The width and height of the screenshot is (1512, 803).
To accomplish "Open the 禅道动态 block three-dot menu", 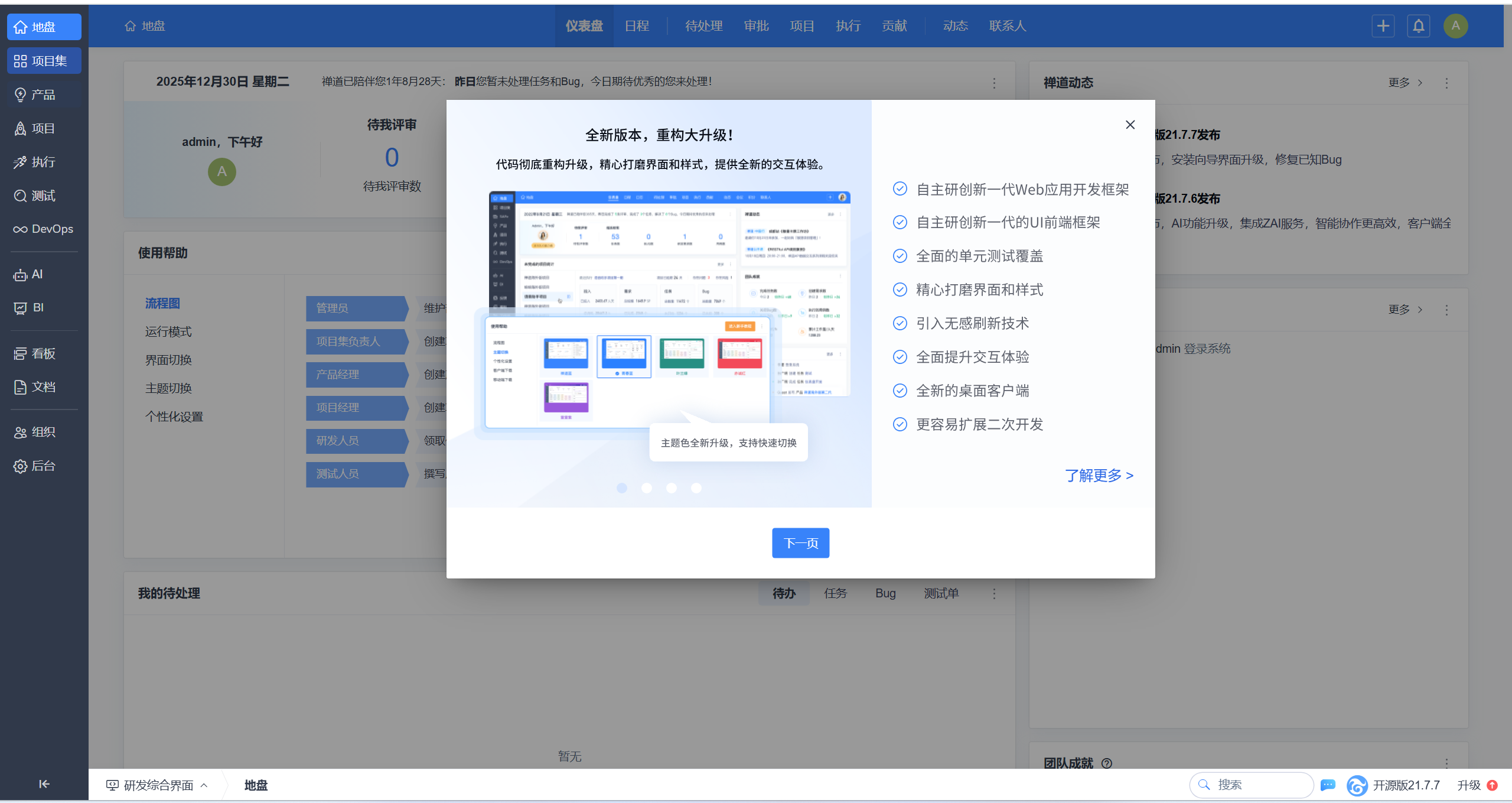I will (1446, 83).
